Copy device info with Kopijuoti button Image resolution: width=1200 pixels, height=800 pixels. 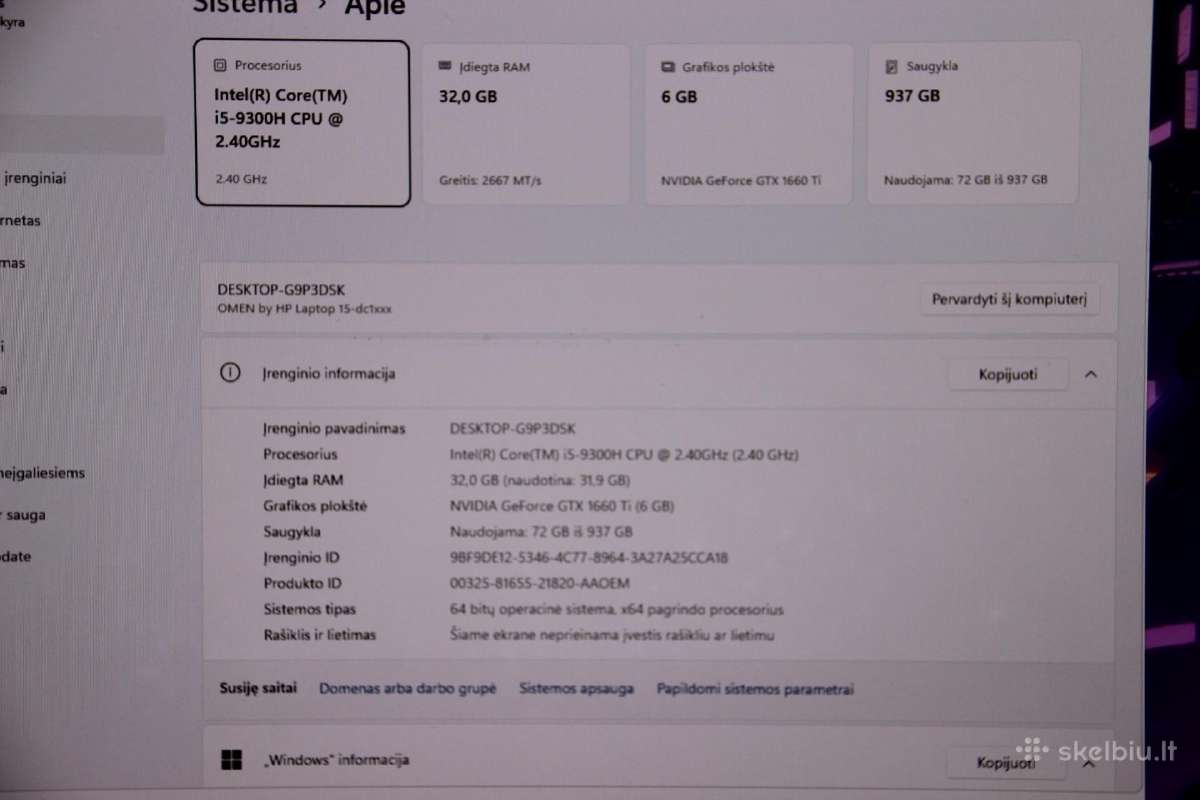(x=1008, y=374)
